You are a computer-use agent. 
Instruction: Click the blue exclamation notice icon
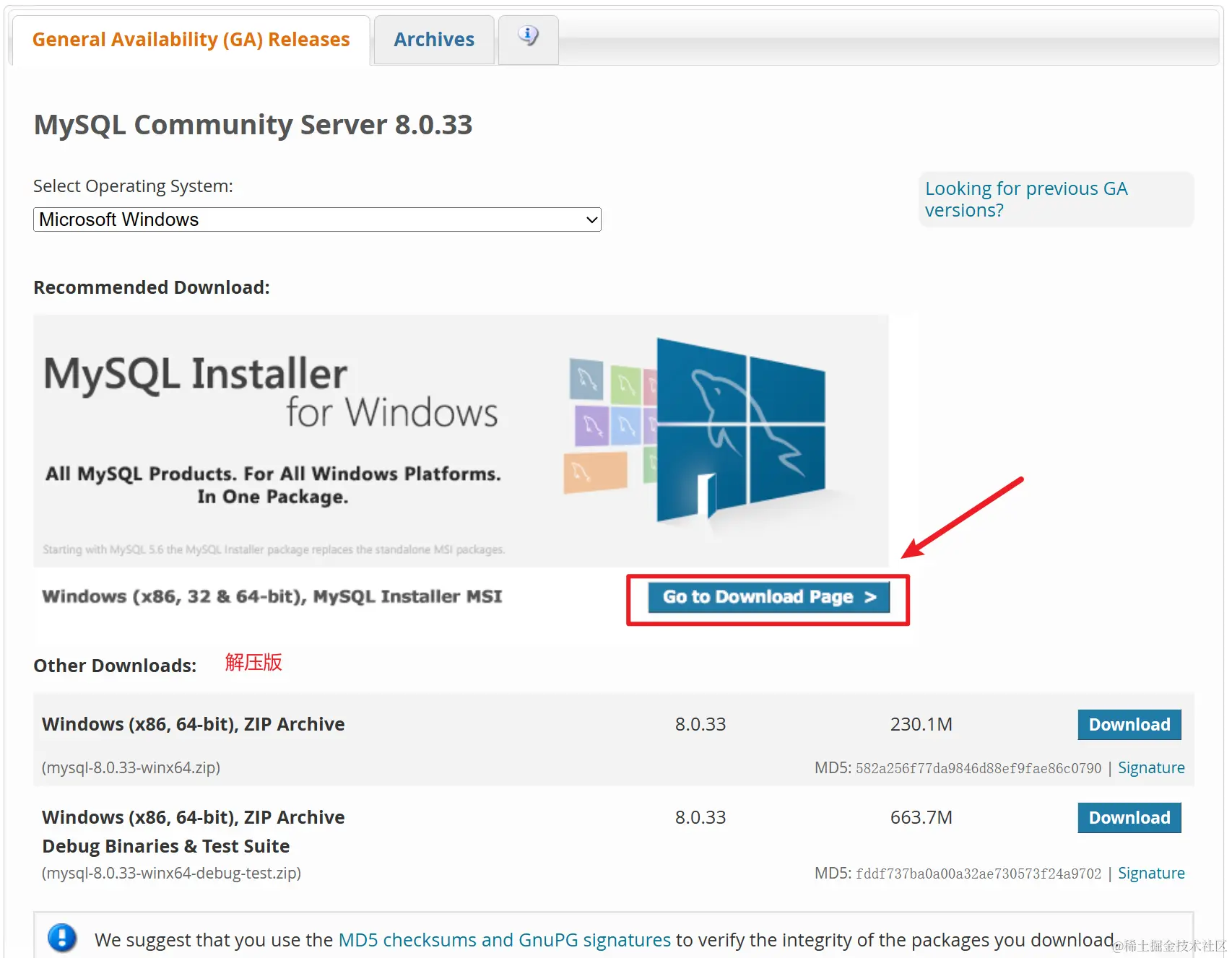62,938
